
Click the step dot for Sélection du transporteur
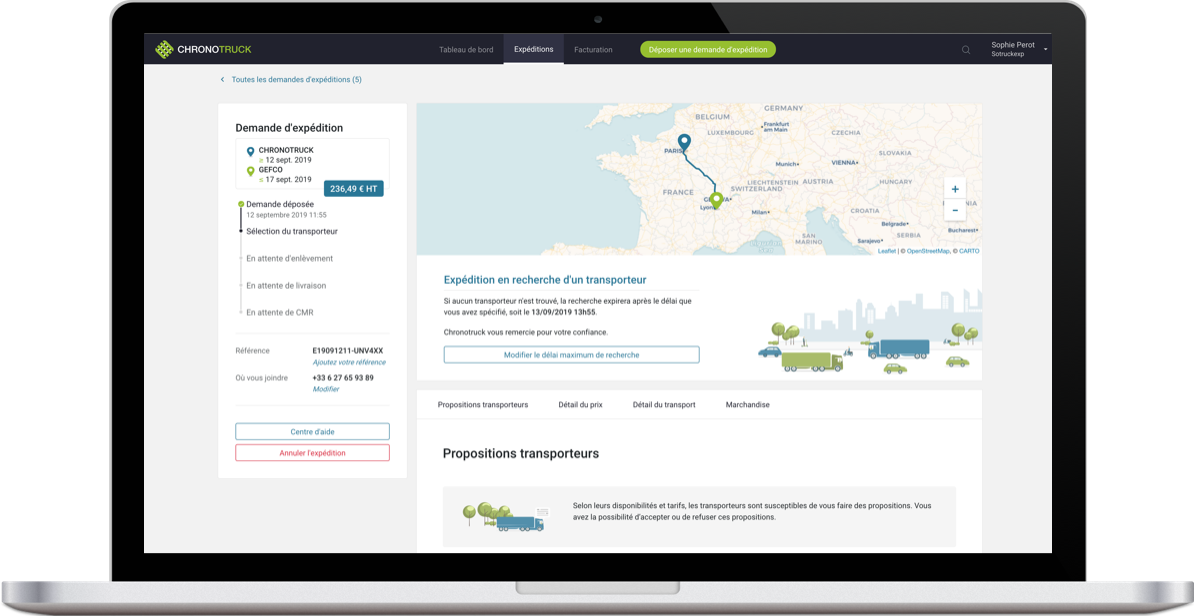(x=241, y=230)
